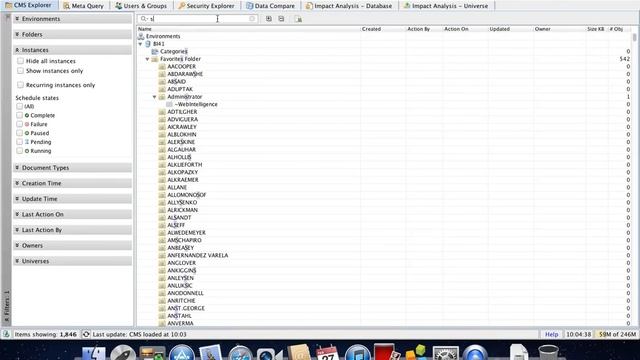Switch to the Users & Groups tab
This screenshot has width=640, height=360.
141,6
